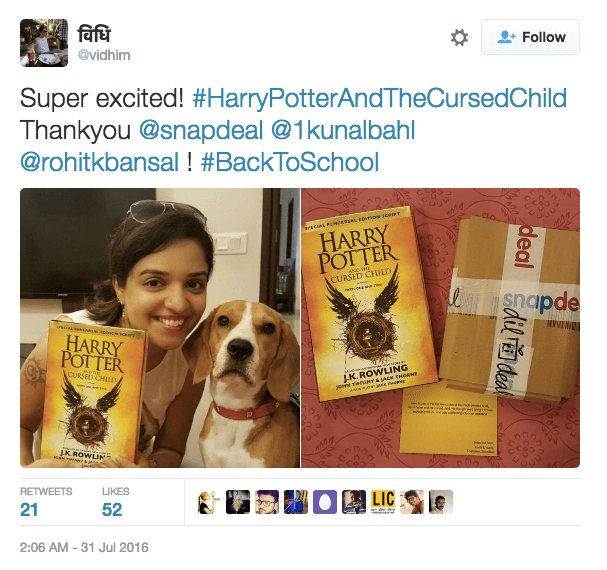This screenshot has height=570, width=607.
Task: Open the #BackToSchool hashtag
Action: pyautogui.click(x=290, y=161)
